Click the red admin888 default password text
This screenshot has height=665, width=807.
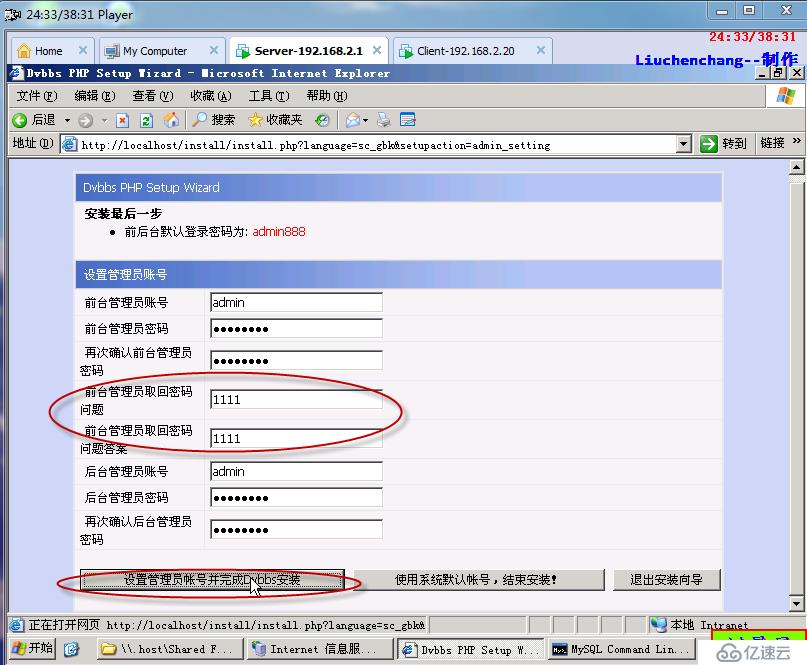[x=278, y=232]
